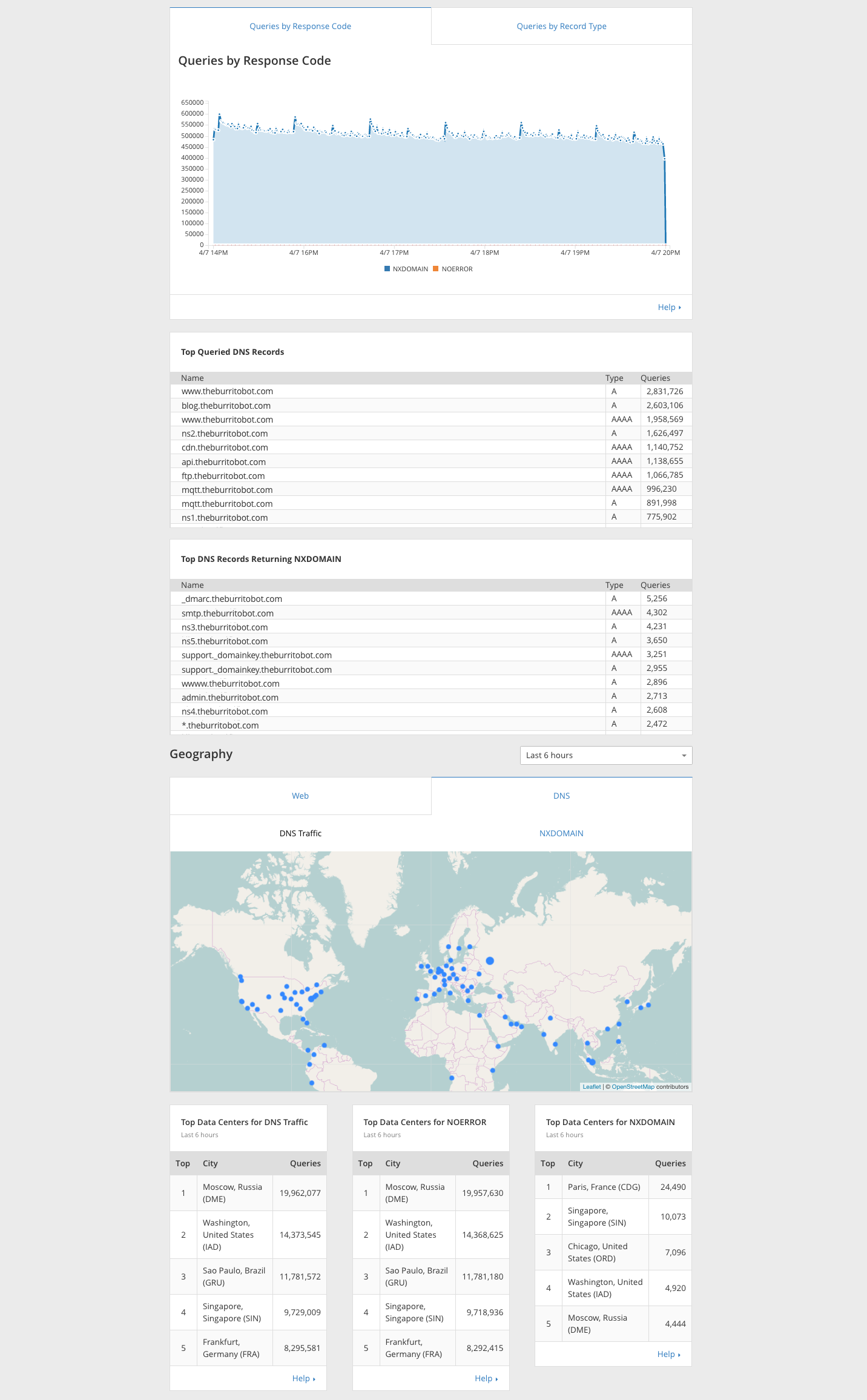This screenshot has width=867, height=1400.
Task: Open the Leaflet attribution link
Action: pyautogui.click(x=592, y=1087)
